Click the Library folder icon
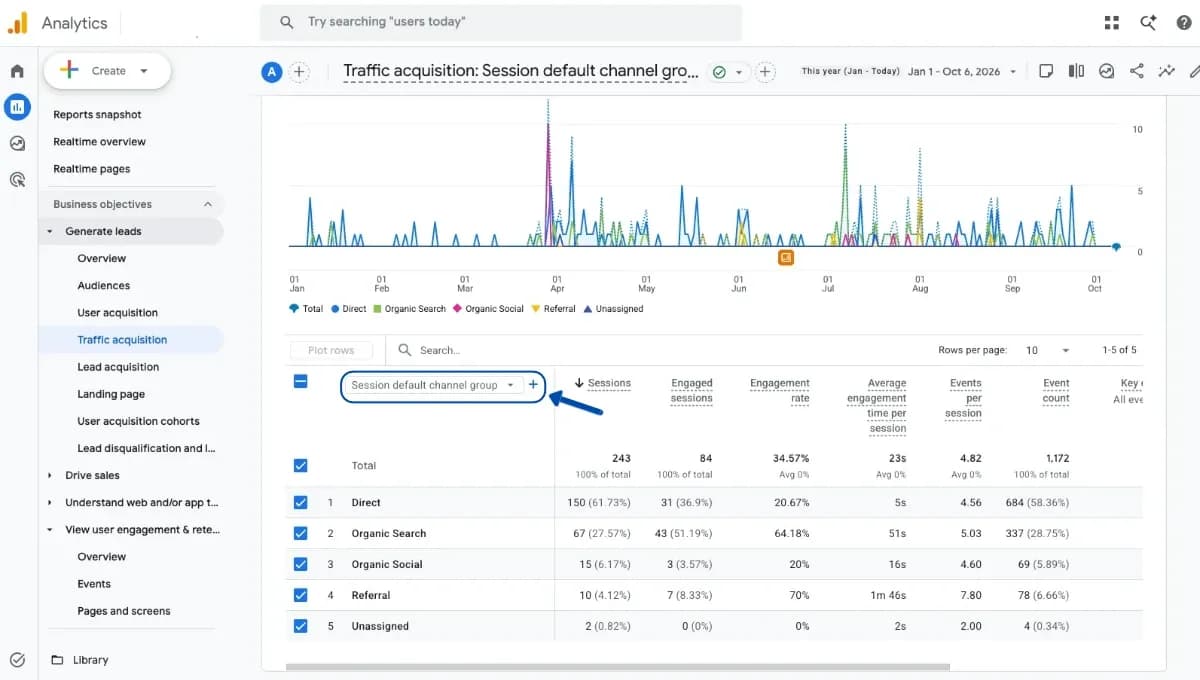 (x=57, y=660)
